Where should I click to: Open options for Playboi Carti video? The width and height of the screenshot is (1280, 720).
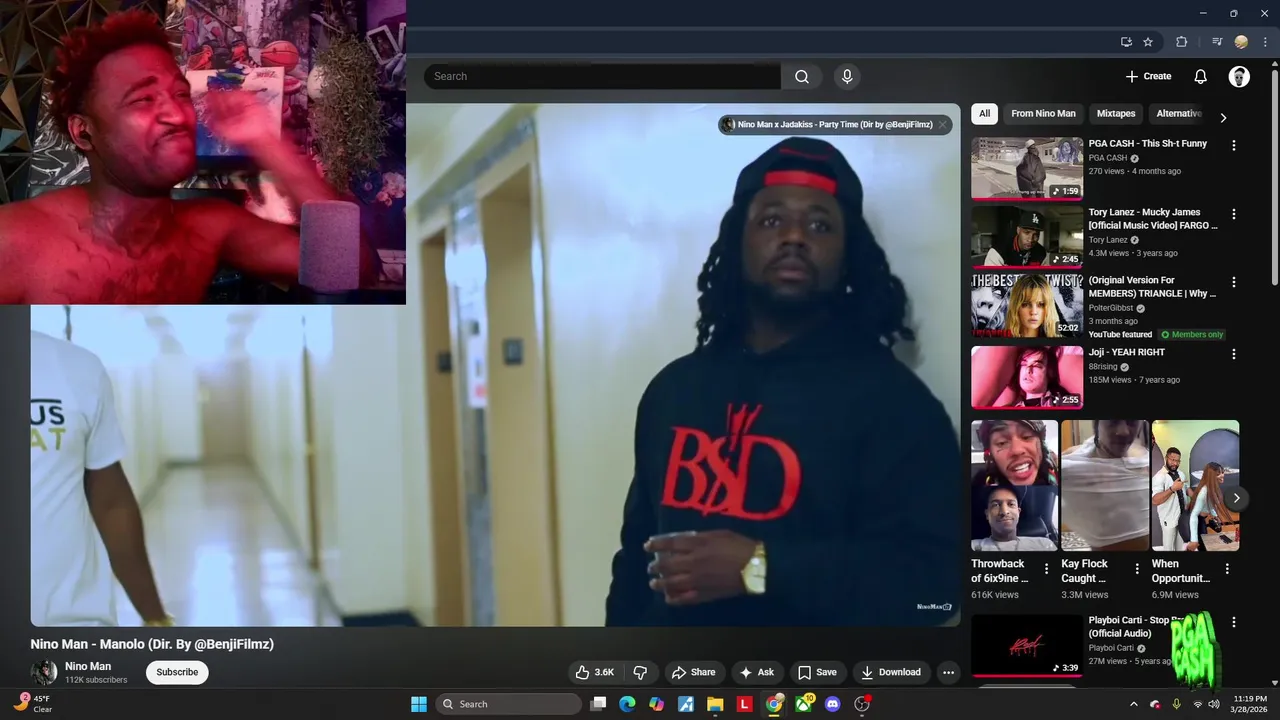1233,622
